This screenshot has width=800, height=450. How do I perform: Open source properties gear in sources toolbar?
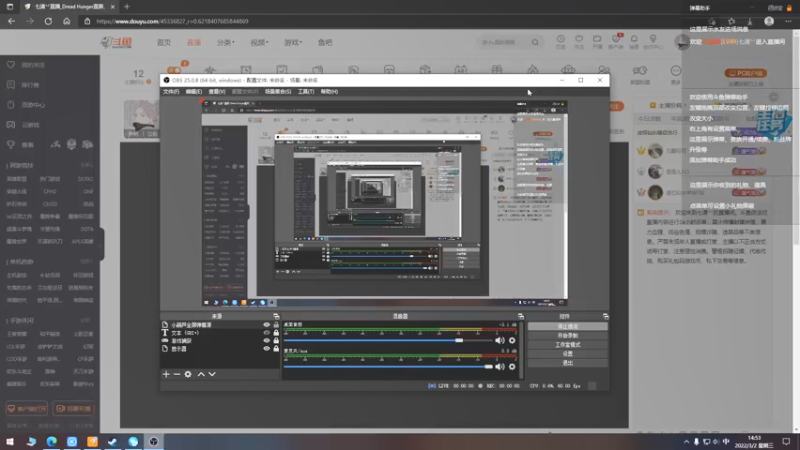[188, 374]
